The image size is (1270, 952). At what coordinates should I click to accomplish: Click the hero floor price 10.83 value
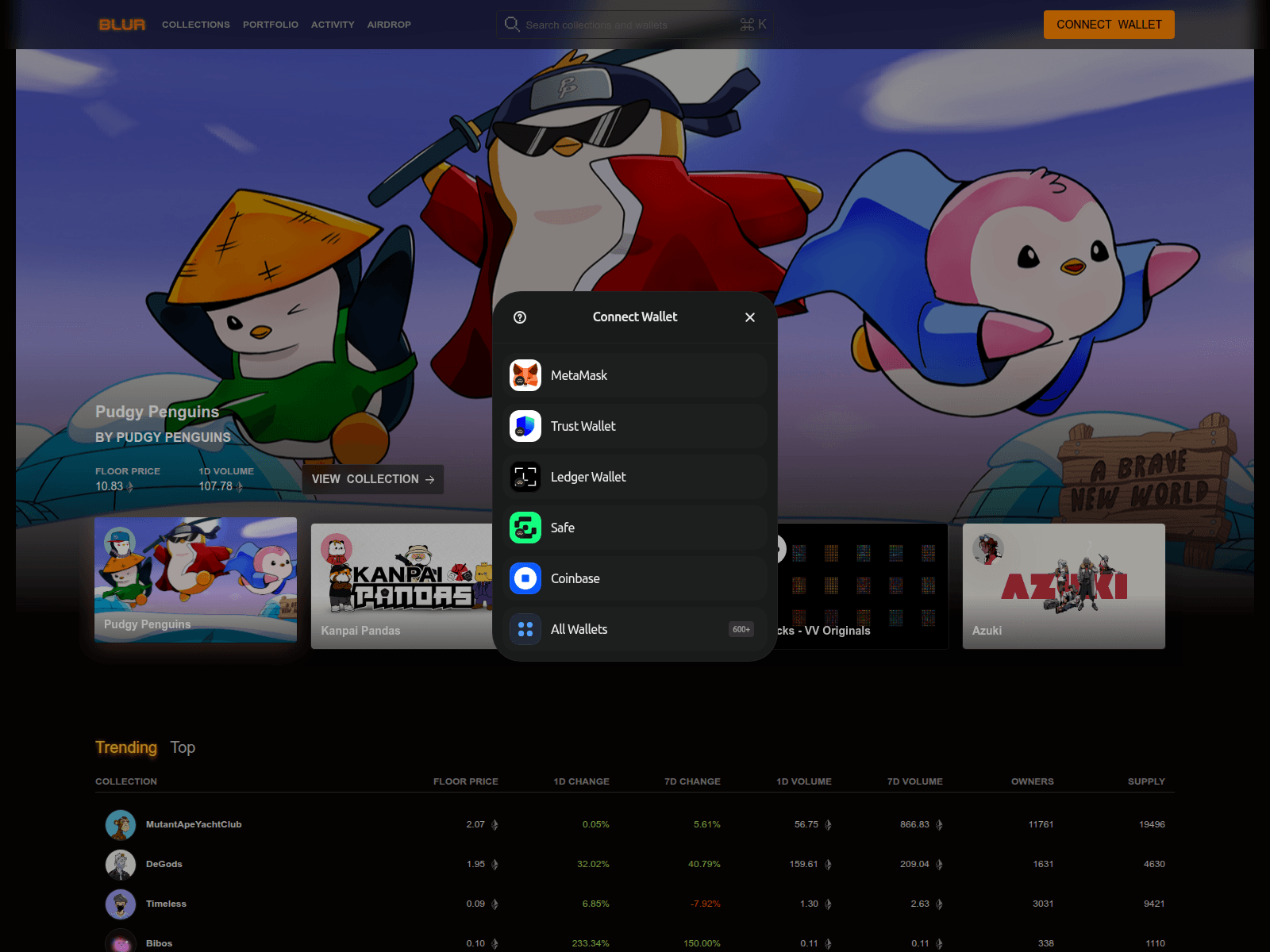tap(110, 486)
